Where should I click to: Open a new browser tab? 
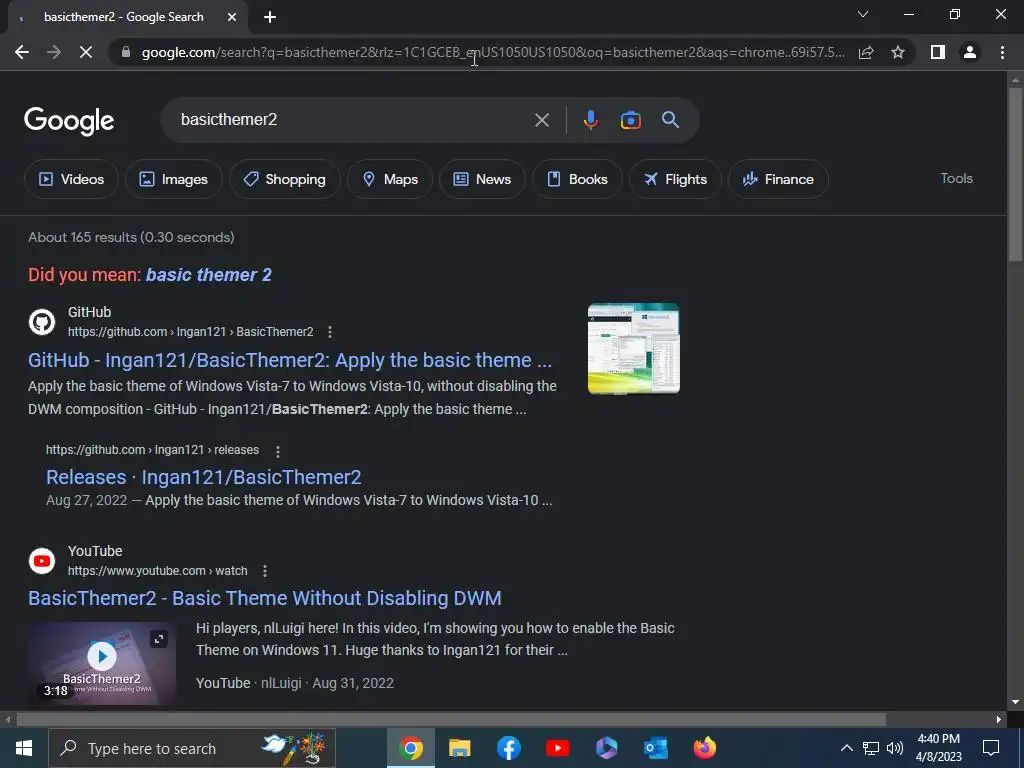coord(270,18)
